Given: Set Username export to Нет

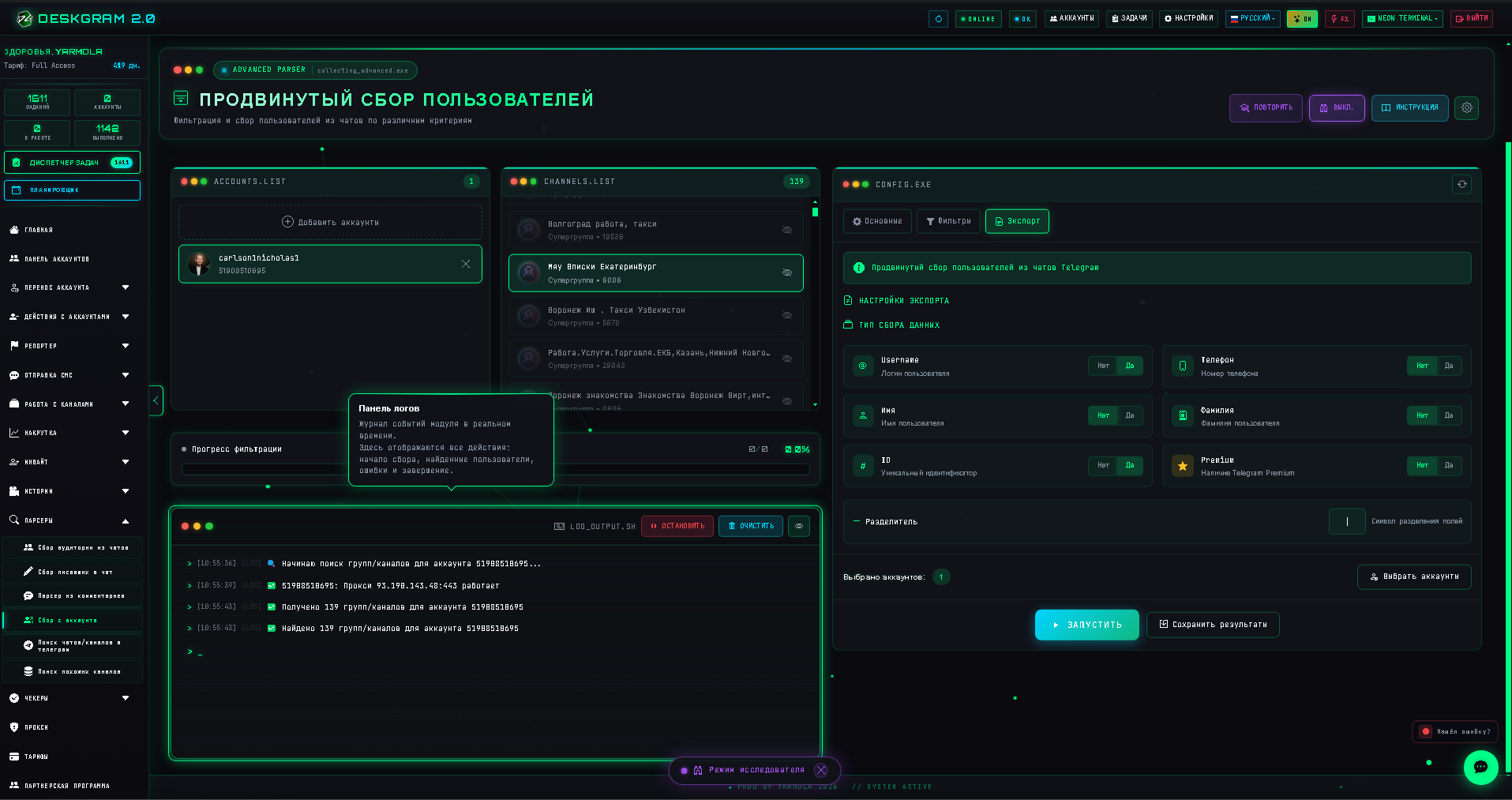Looking at the screenshot, I should pos(1103,366).
